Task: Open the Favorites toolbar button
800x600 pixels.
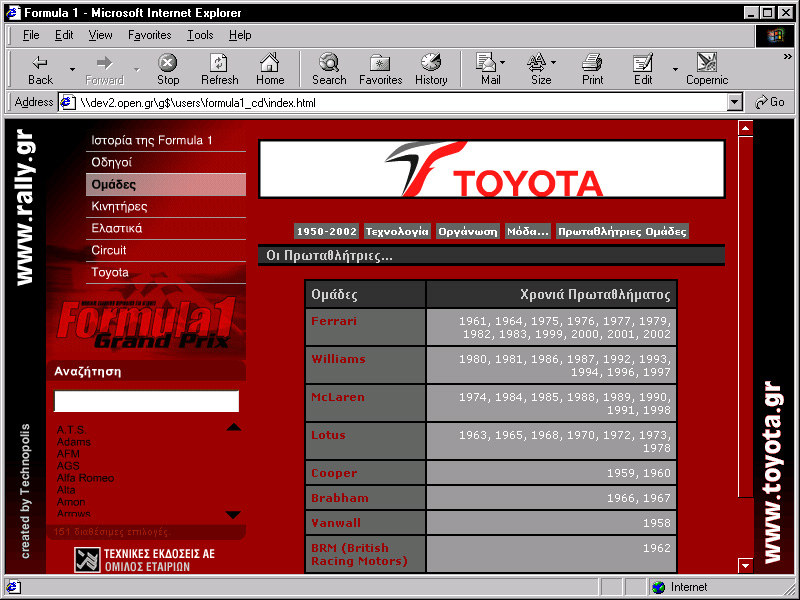Action: coord(380,69)
